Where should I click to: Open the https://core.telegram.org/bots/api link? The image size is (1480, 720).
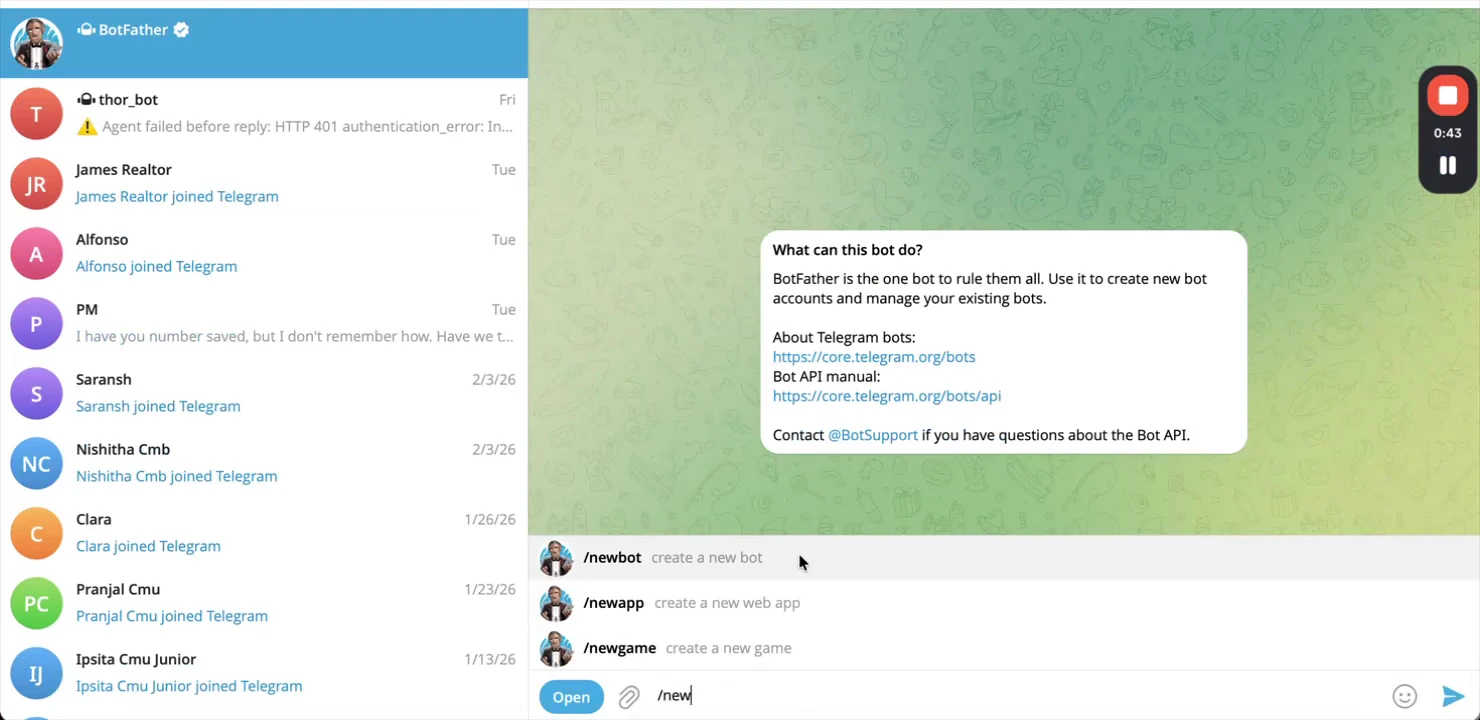click(x=887, y=396)
